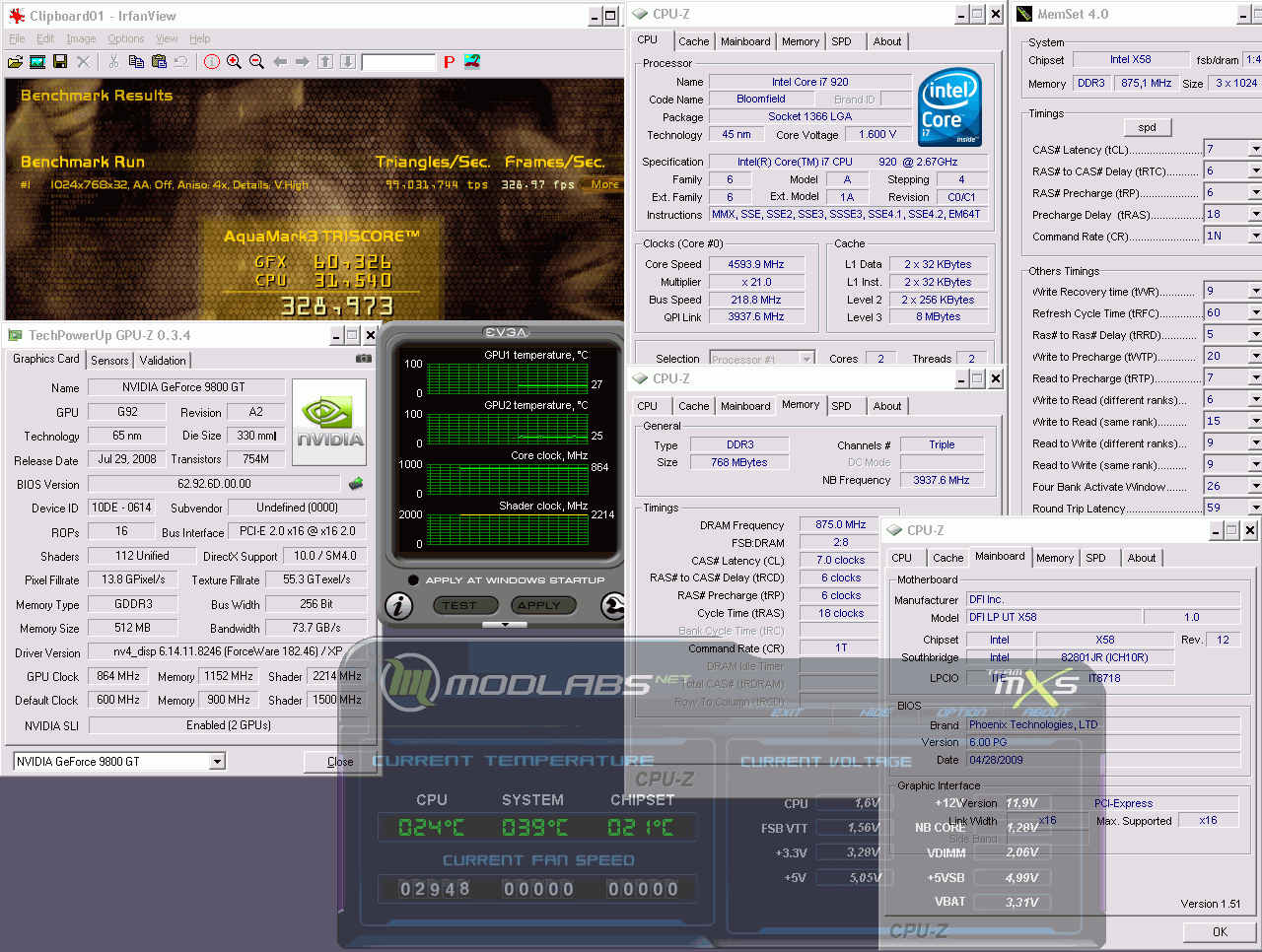Screen dimensions: 1262x952
Task: Go to previous image arrow in IrfanView
Action: pyautogui.click(x=280, y=62)
